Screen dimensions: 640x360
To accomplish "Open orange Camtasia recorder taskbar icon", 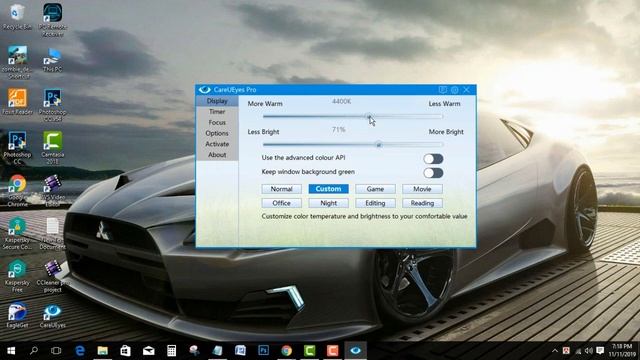I will (332, 351).
